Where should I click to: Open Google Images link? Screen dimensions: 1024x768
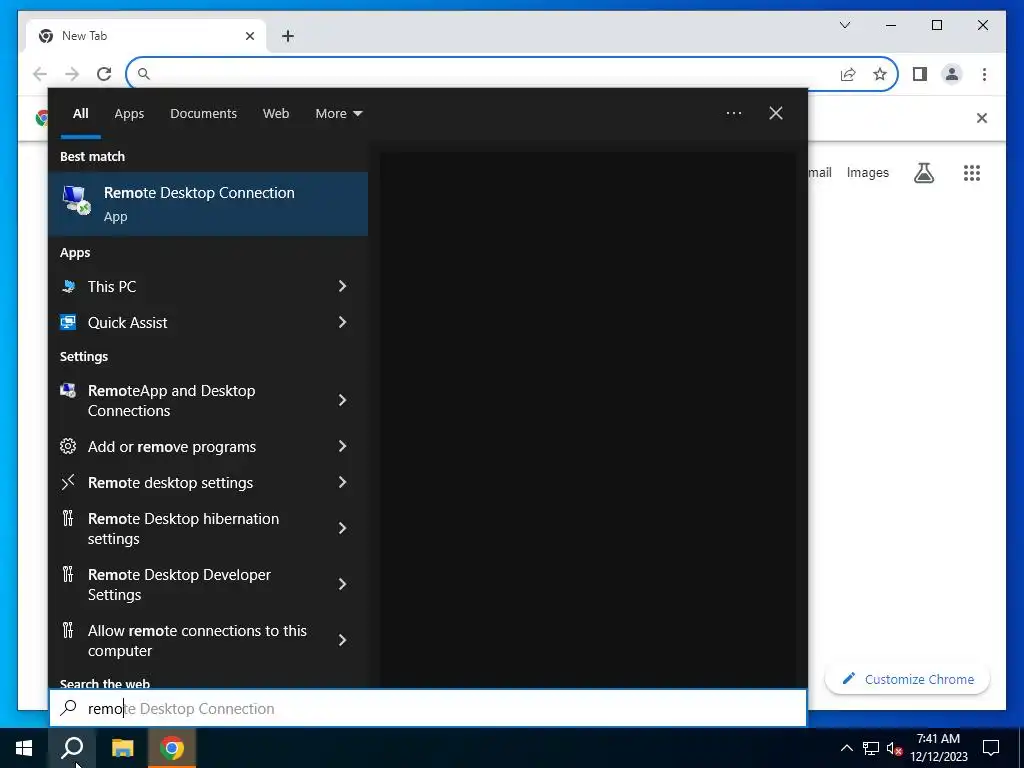click(x=867, y=172)
